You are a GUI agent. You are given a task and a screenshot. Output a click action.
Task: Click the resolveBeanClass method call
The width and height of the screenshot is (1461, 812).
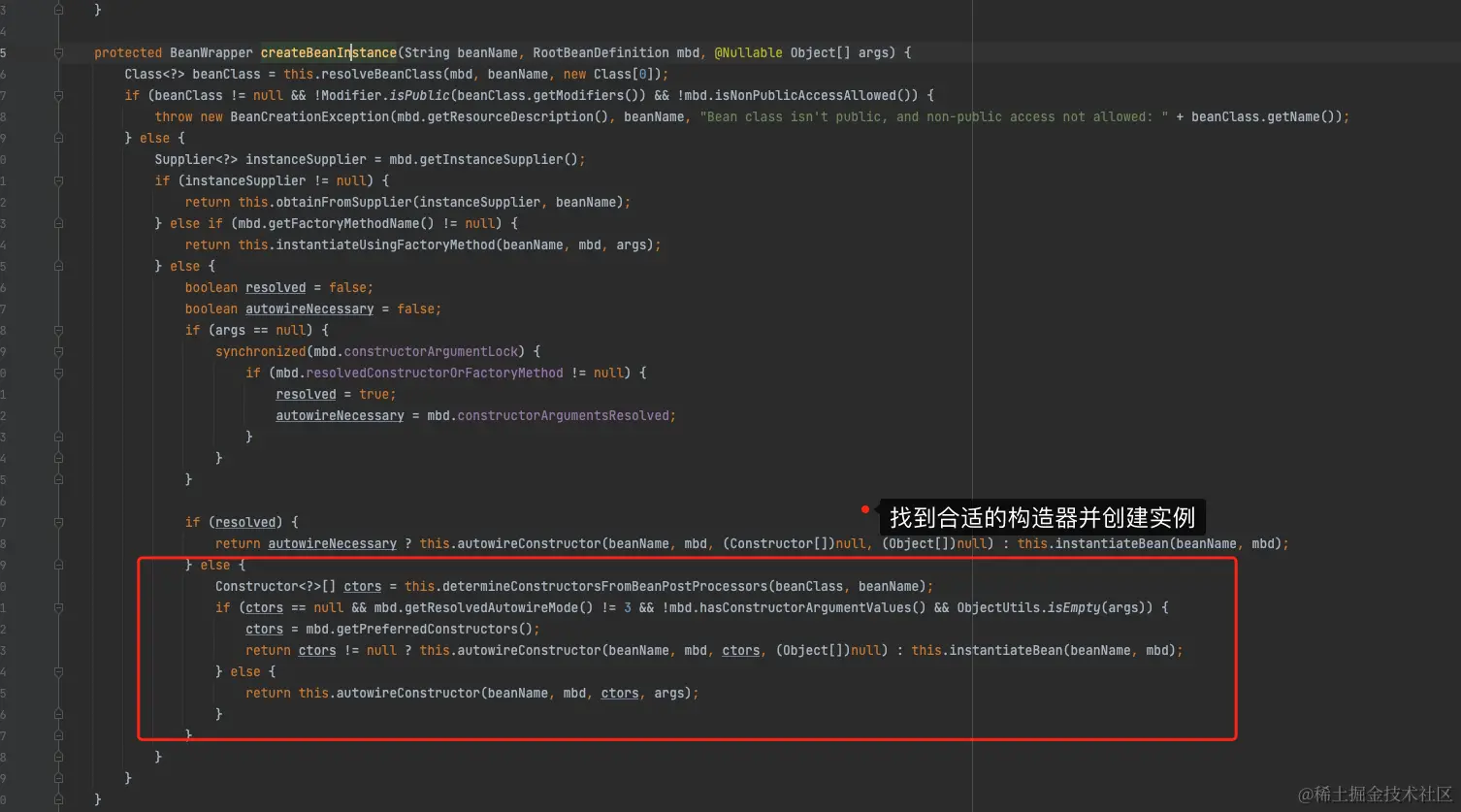click(381, 74)
